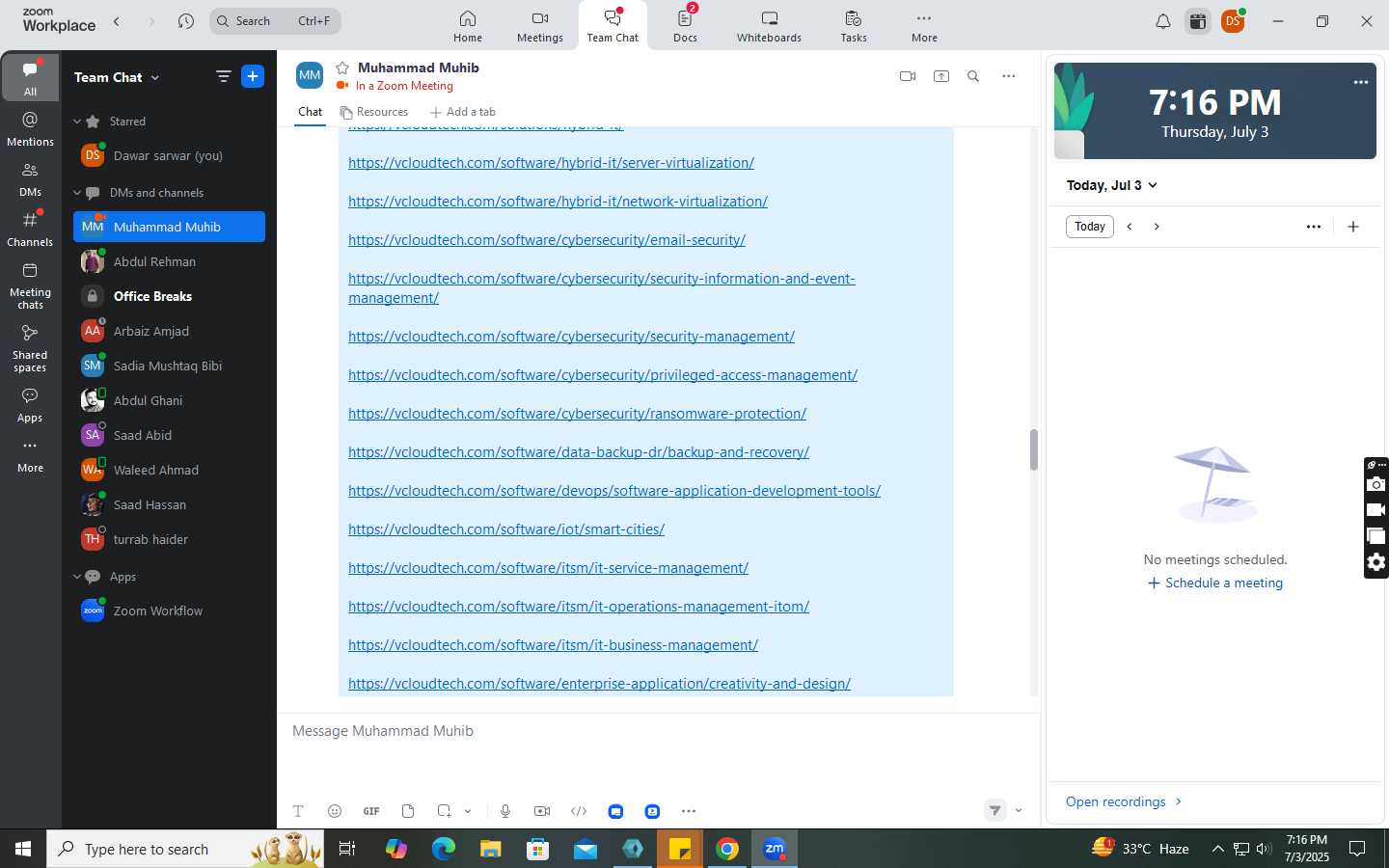Expand the Today, Jul 3 date dropdown
The image size is (1389, 868).
click(1111, 185)
